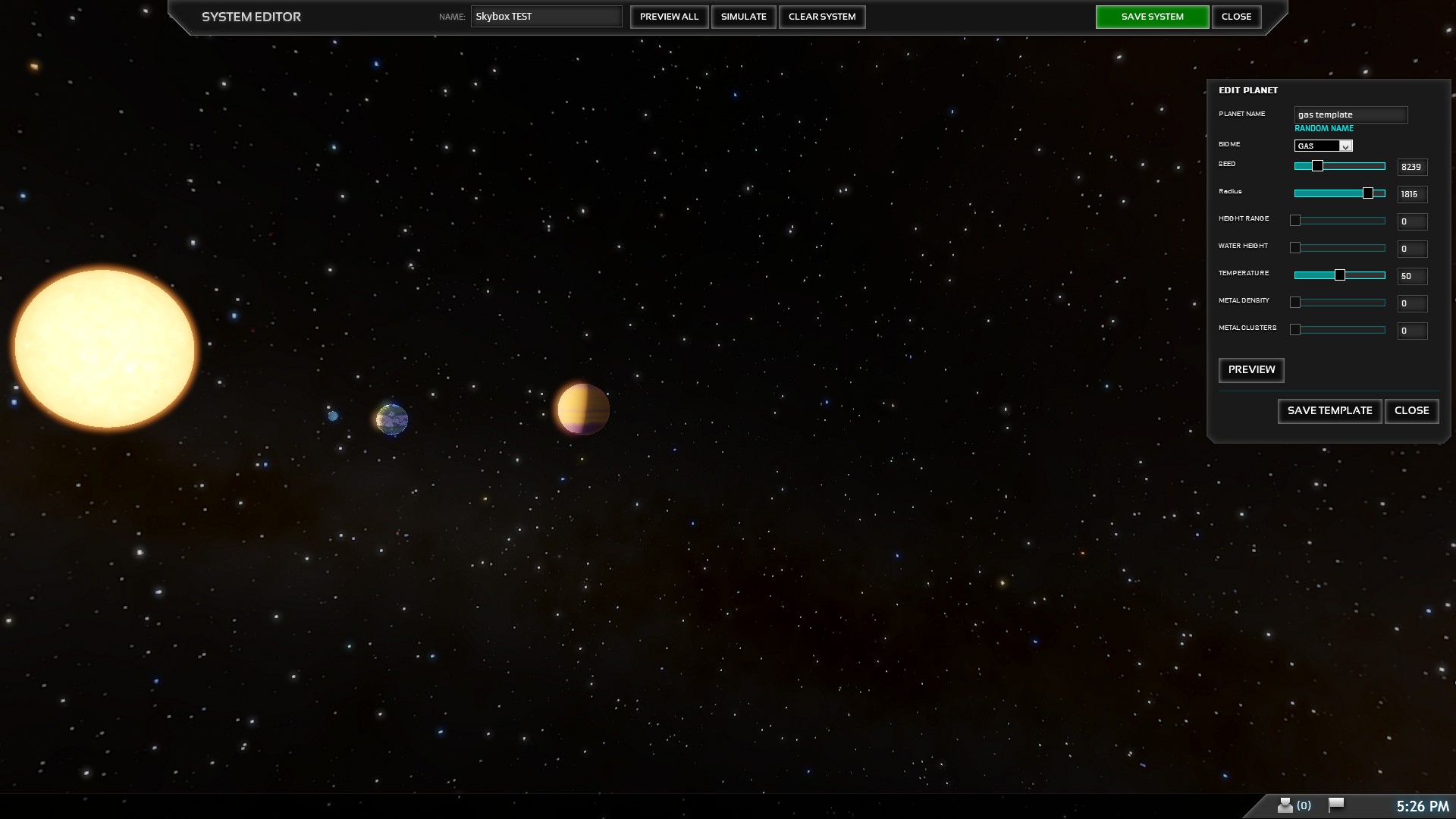Click the Metal Density slider
Image resolution: width=1456 pixels, height=819 pixels.
coord(1339,303)
